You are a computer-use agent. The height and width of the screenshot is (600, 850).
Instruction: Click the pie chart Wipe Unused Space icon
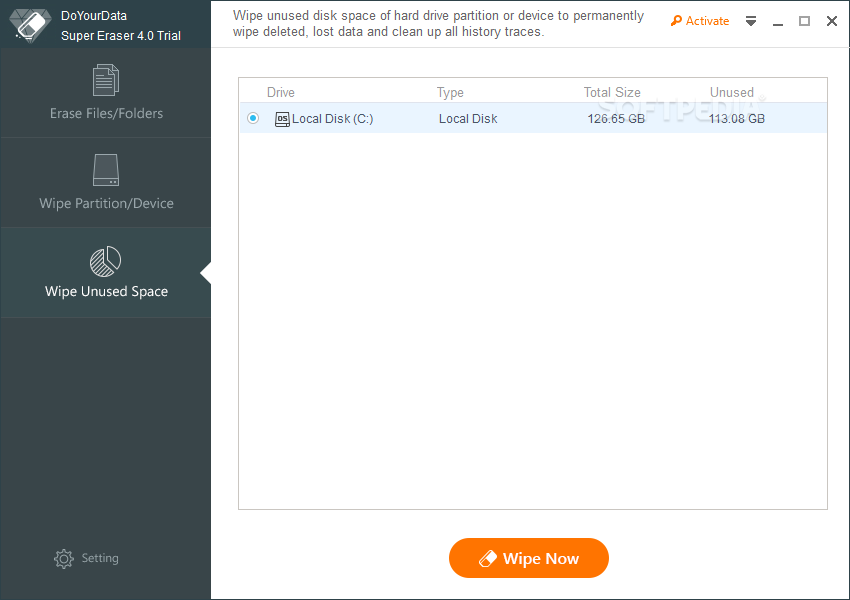105,261
